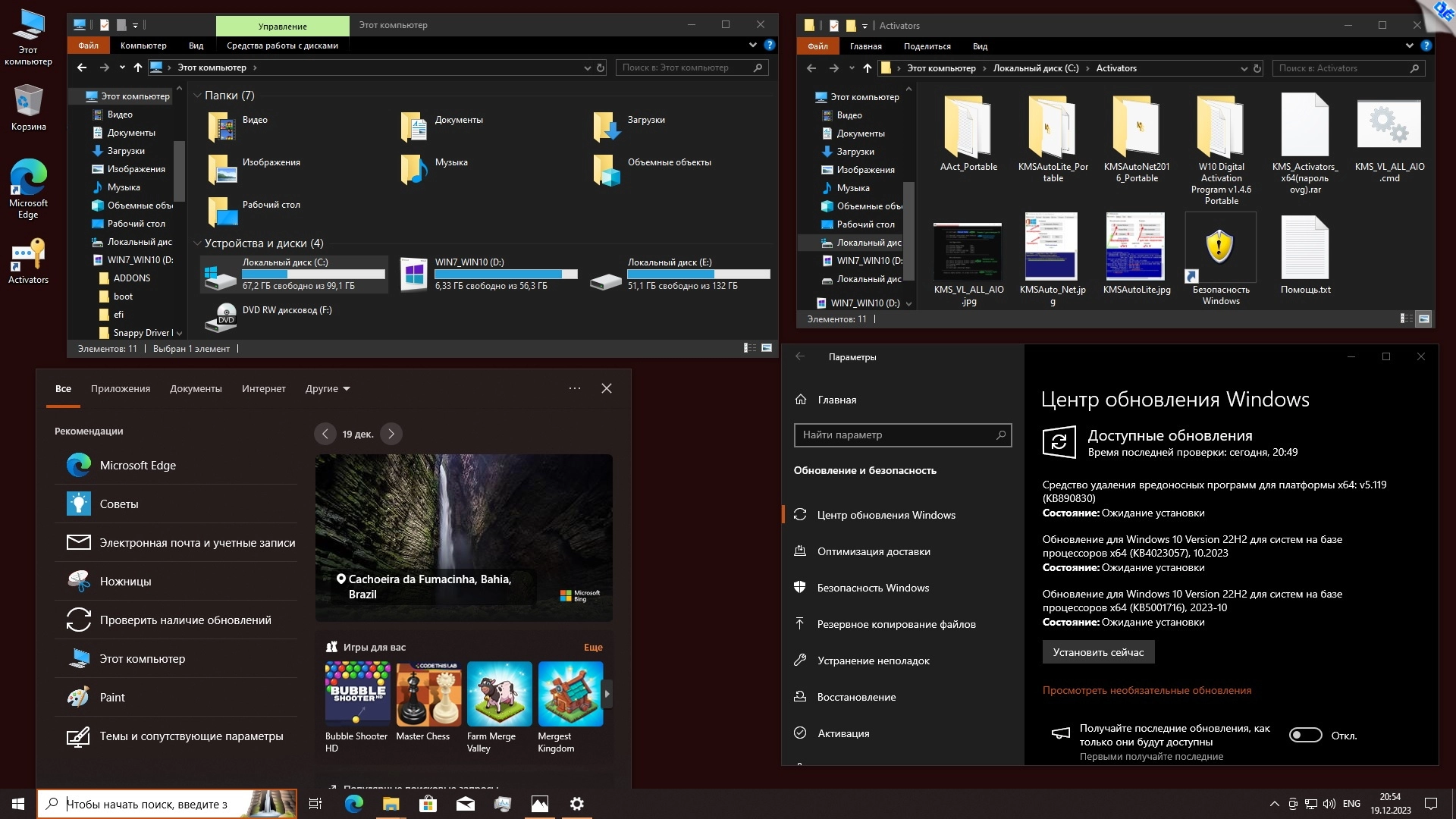Open Просмотреть необязательные обновления link
This screenshot has height=819, width=1456.
(x=1147, y=690)
